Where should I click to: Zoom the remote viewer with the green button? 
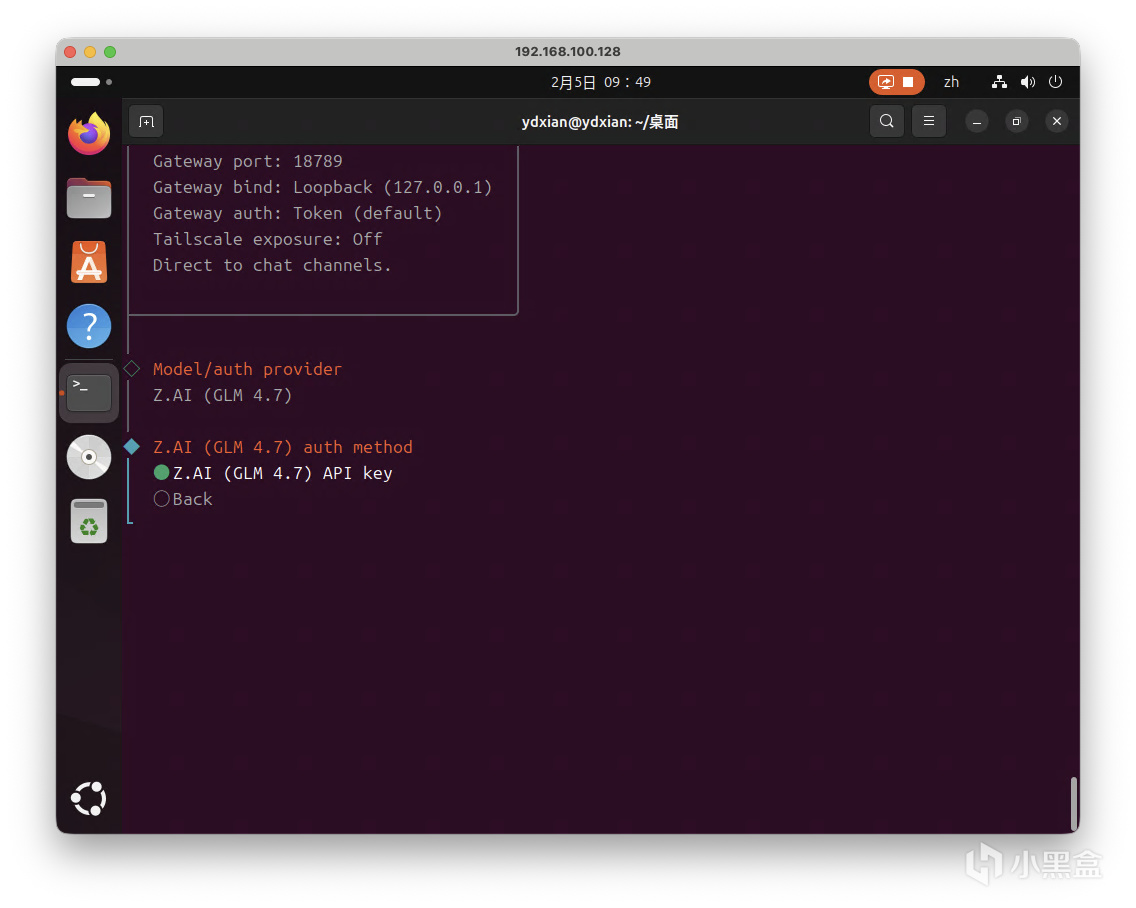(110, 51)
